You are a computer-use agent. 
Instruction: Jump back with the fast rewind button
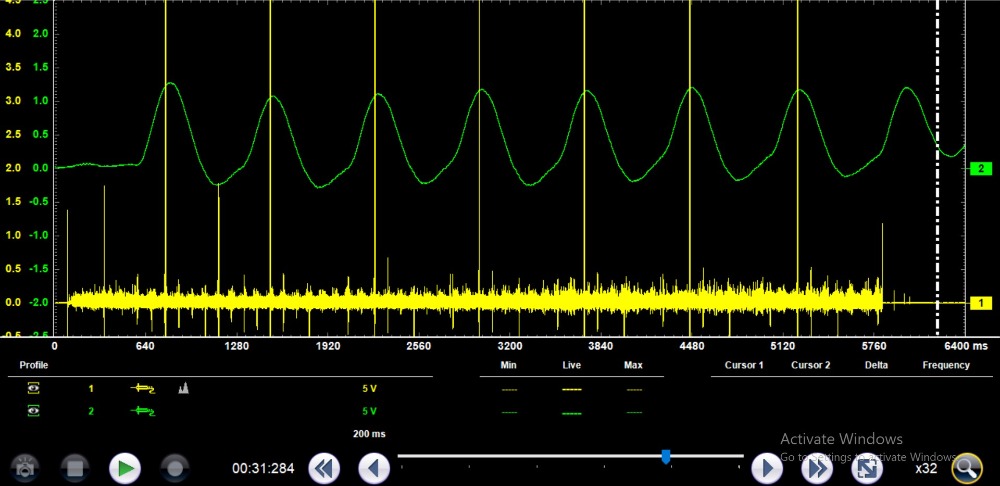(x=323, y=467)
